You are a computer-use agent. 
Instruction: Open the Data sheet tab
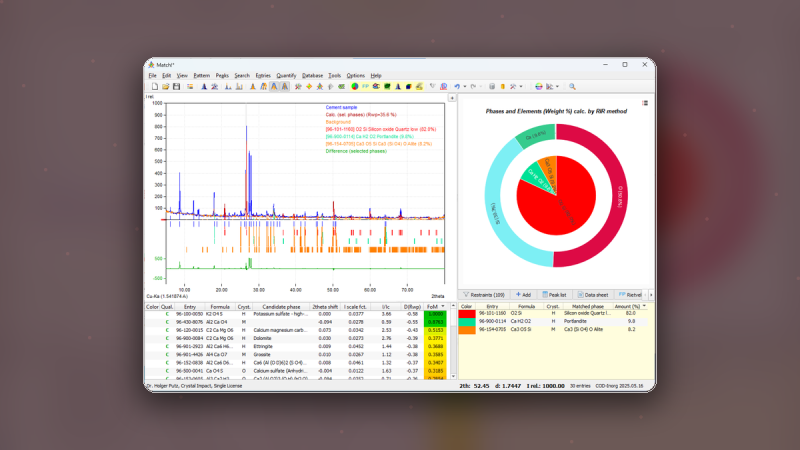[593, 295]
